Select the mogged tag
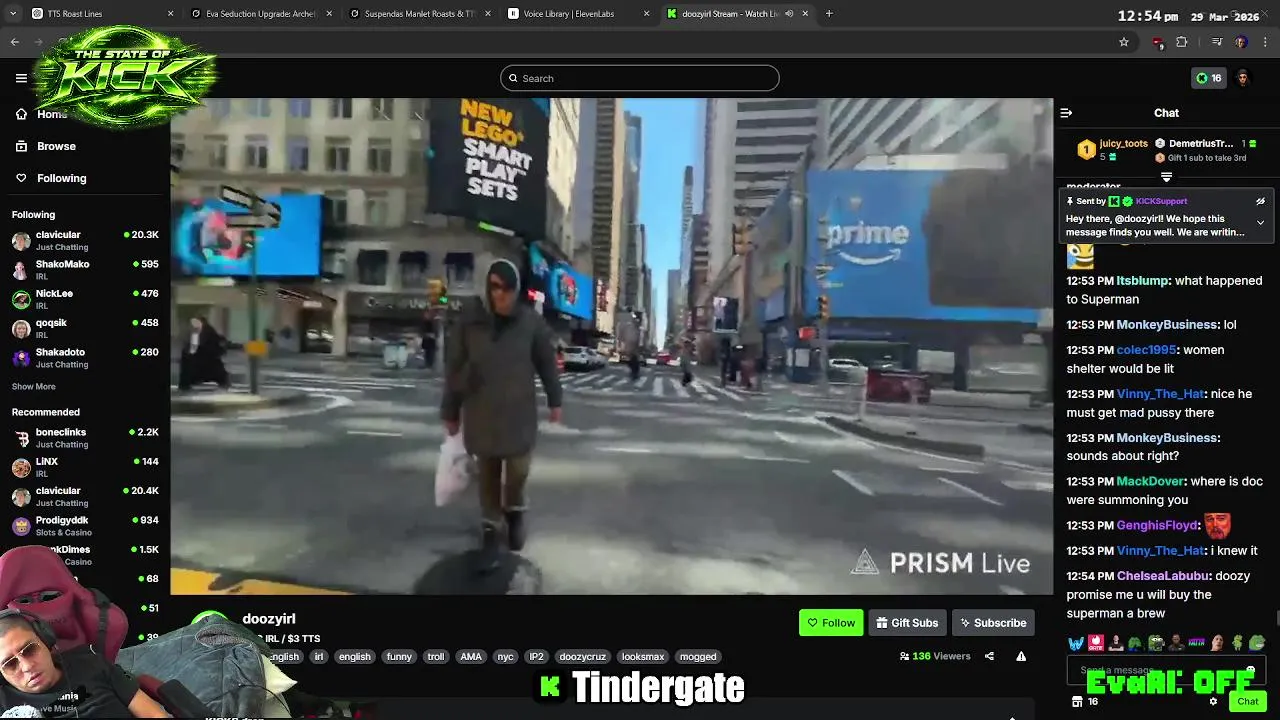Viewport: 1280px width, 720px height. pyautogui.click(x=698, y=657)
